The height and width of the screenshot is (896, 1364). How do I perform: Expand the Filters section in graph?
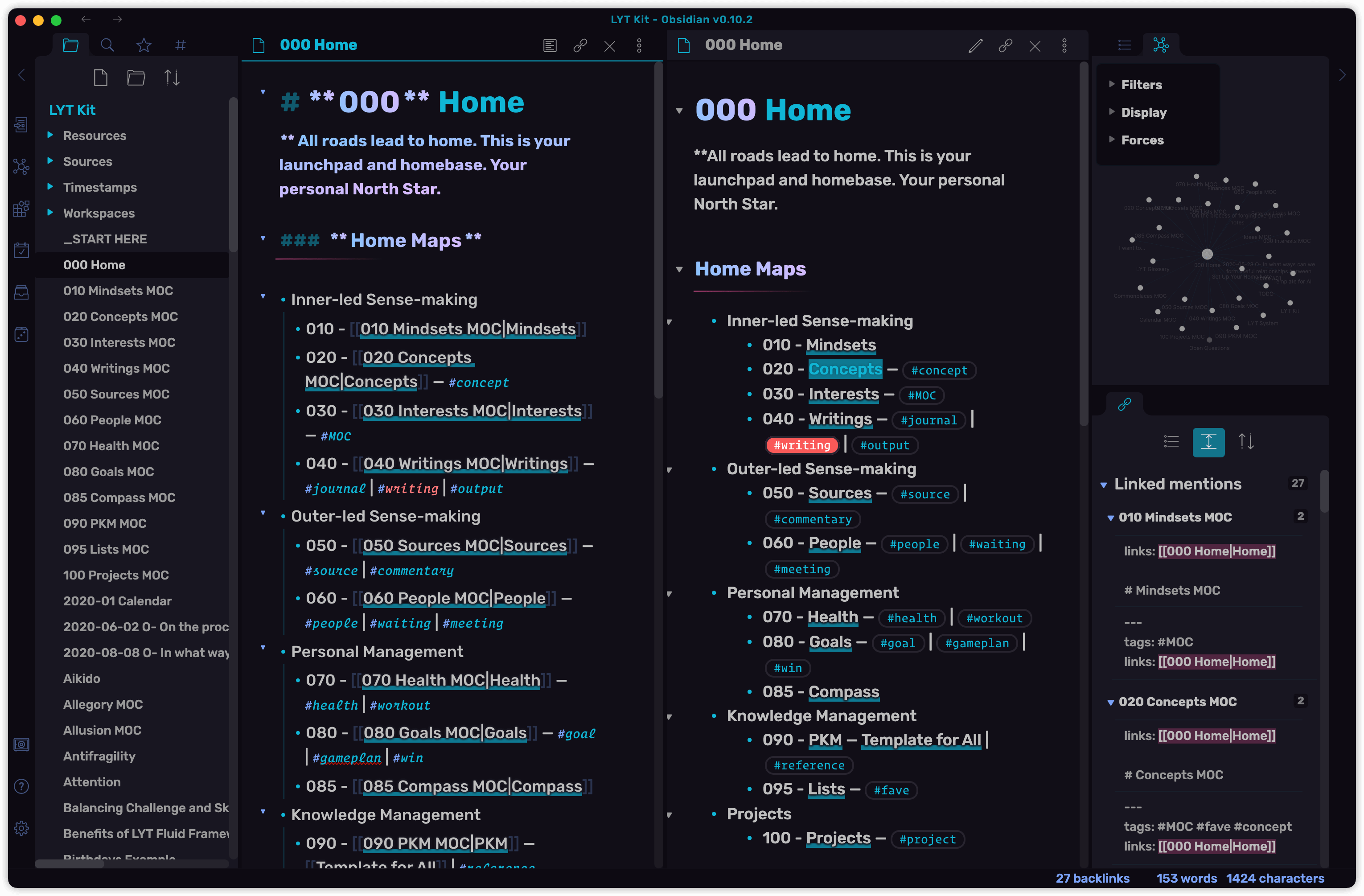tap(1112, 84)
